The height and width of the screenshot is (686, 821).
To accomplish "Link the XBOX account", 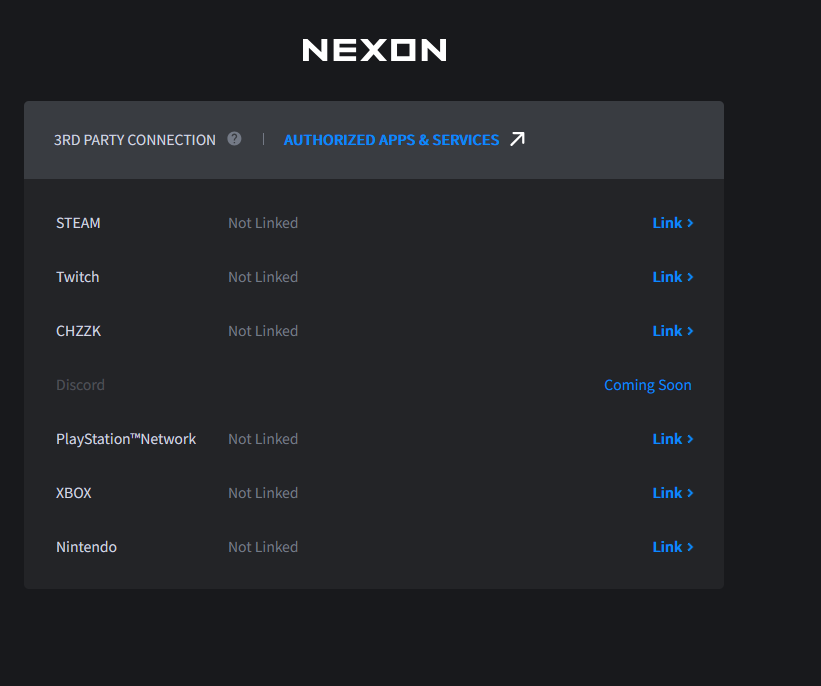I will point(672,493).
